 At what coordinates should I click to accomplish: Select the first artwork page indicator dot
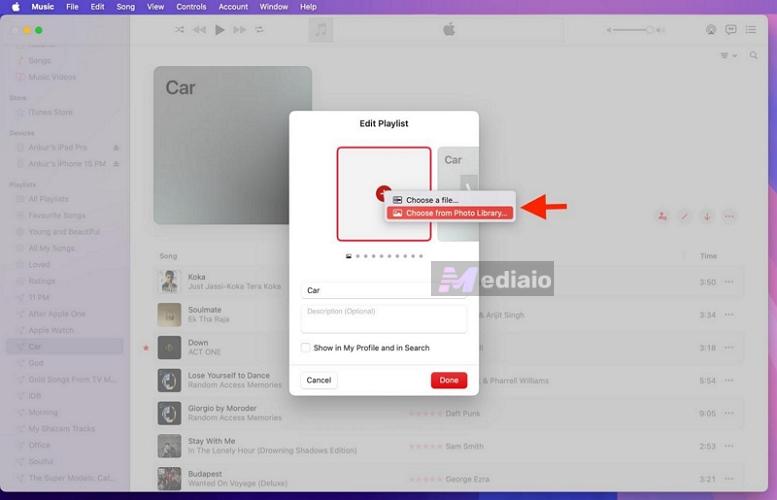coord(348,256)
